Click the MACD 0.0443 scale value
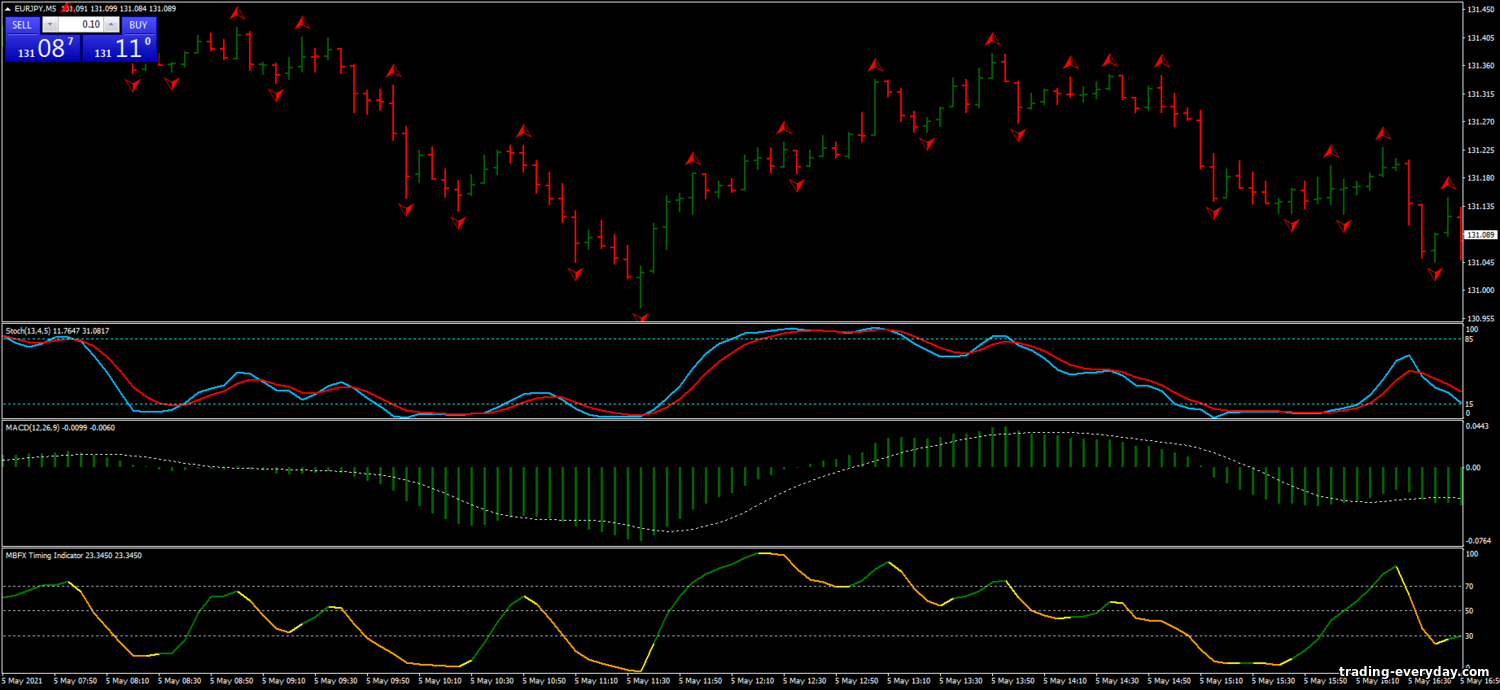Image resolution: width=1500 pixels, height=690 pixels. pos(1478,427)
